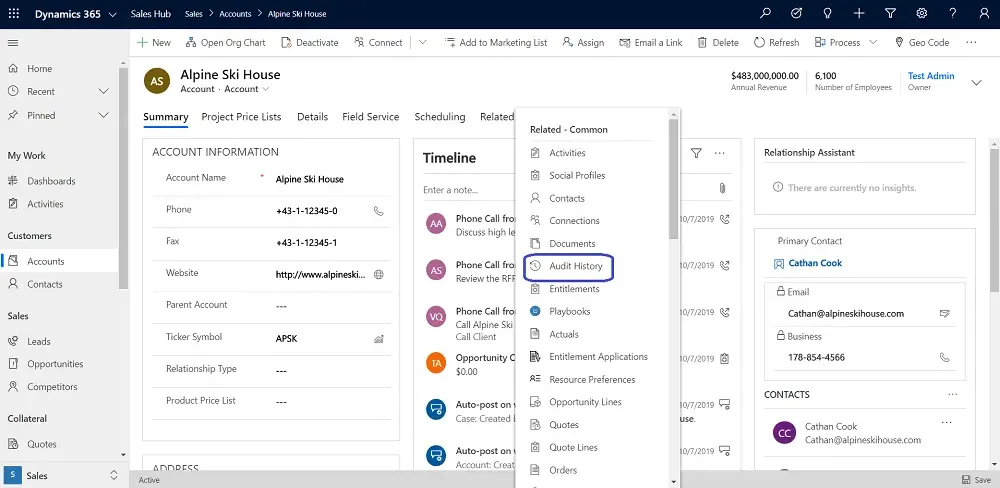1000x488 pixels.
Task: Click the phone icon next to Phone field
Action: point(378,211)
